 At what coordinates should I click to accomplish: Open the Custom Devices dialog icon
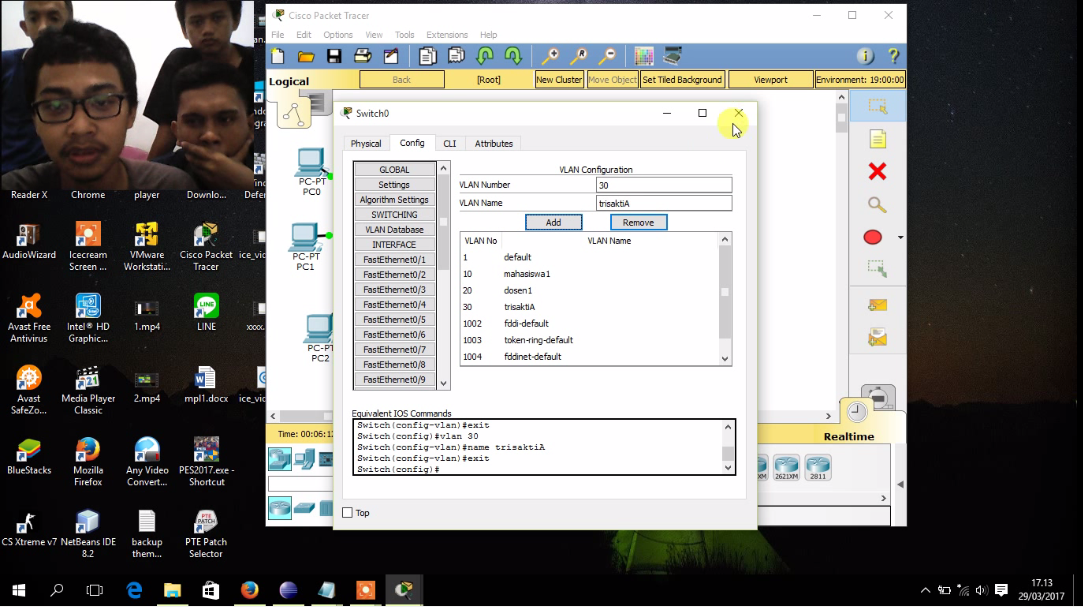point(672,56)
